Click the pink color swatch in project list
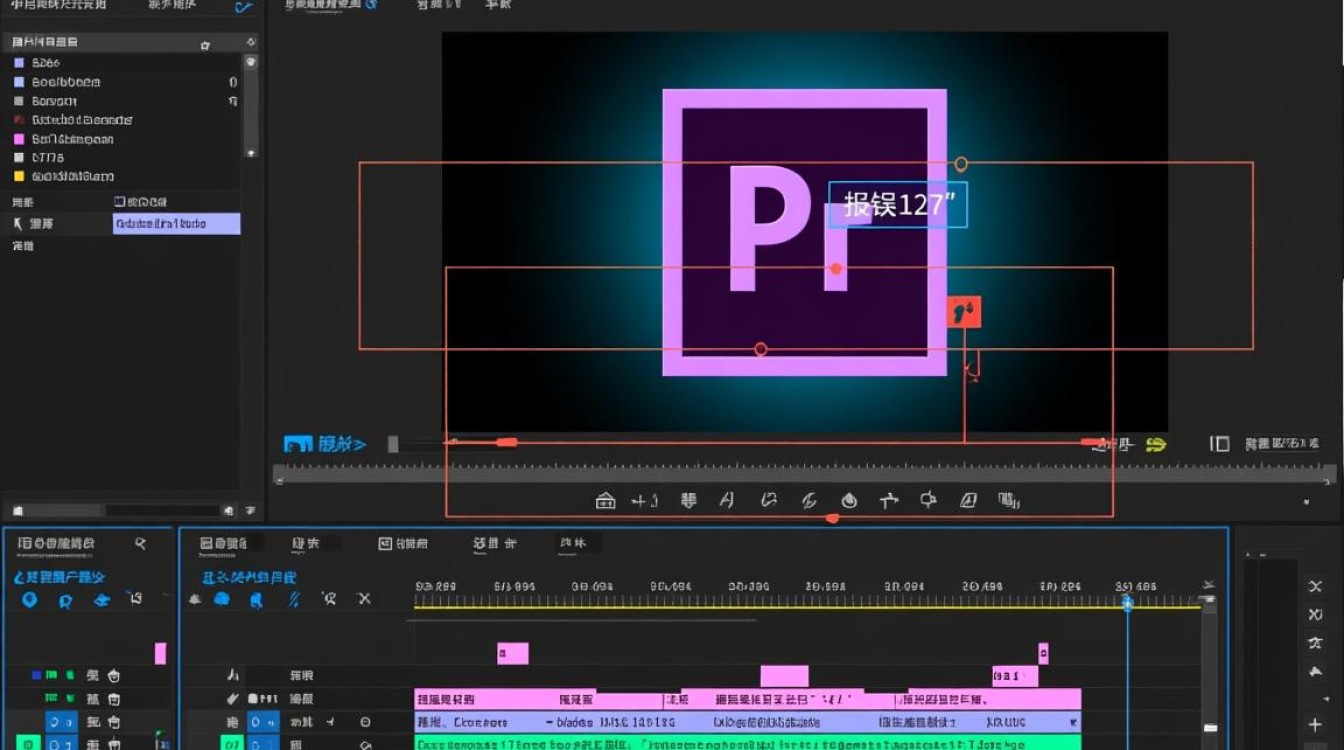The image size is (1344, 750). [18, 139]
